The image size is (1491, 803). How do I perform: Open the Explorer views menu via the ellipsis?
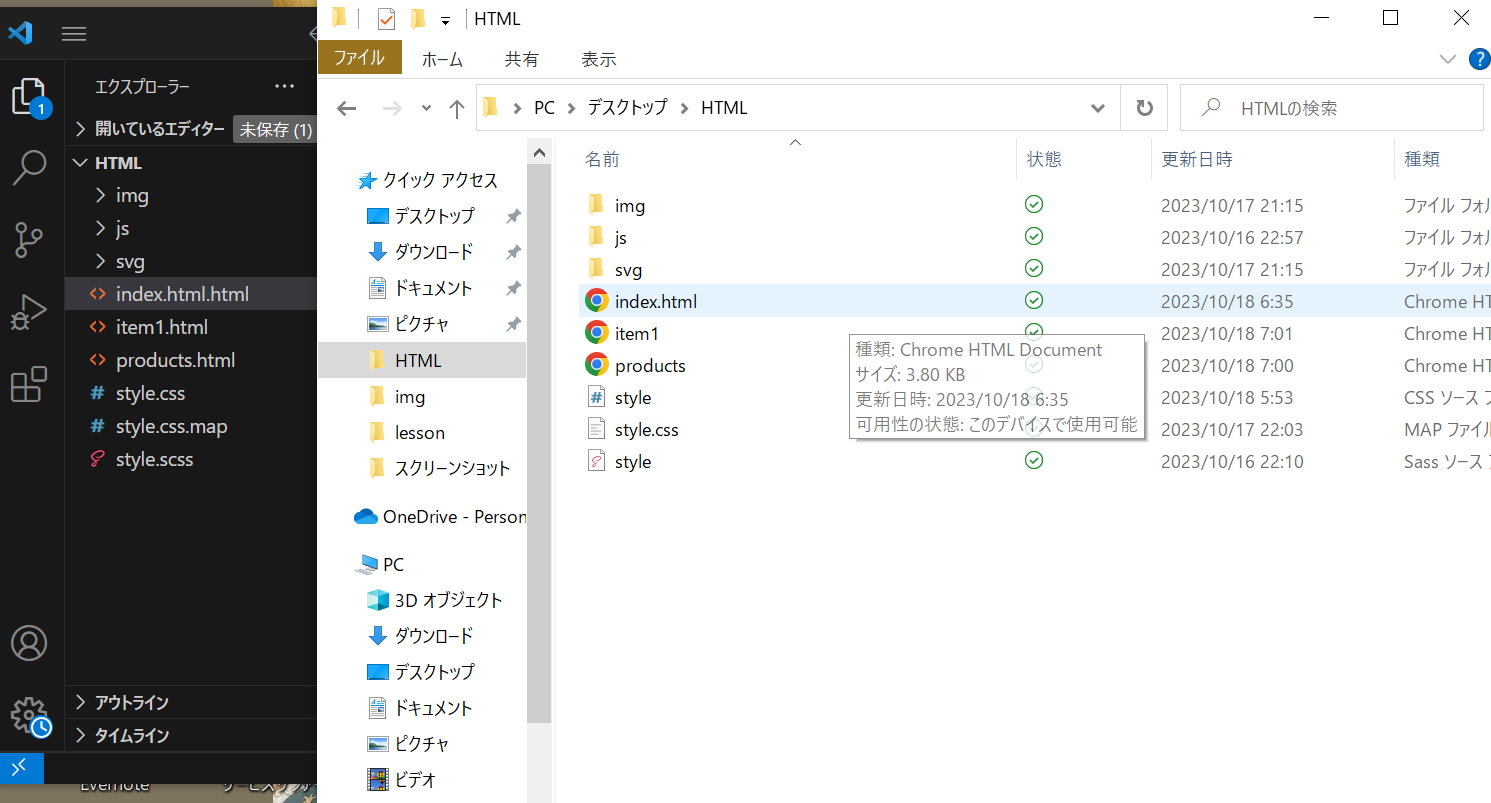click(x=283, y=87)
